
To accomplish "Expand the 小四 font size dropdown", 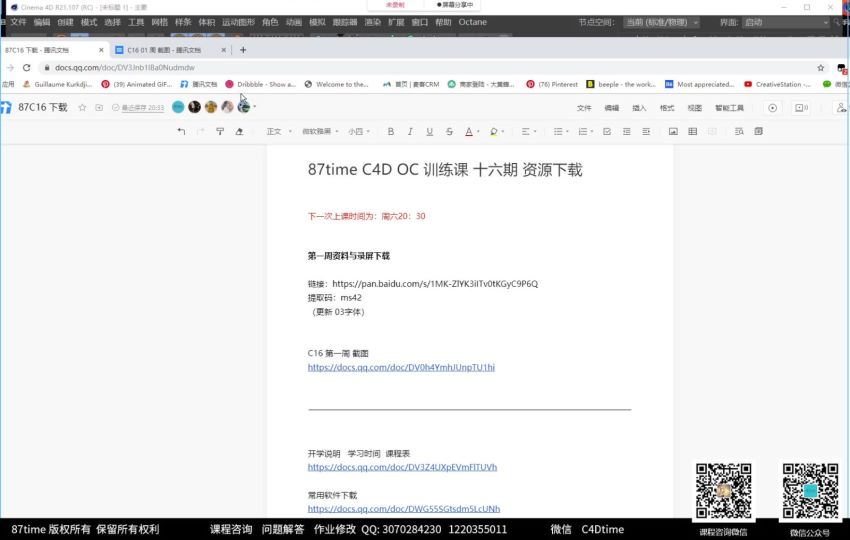I will pos(359,131).
